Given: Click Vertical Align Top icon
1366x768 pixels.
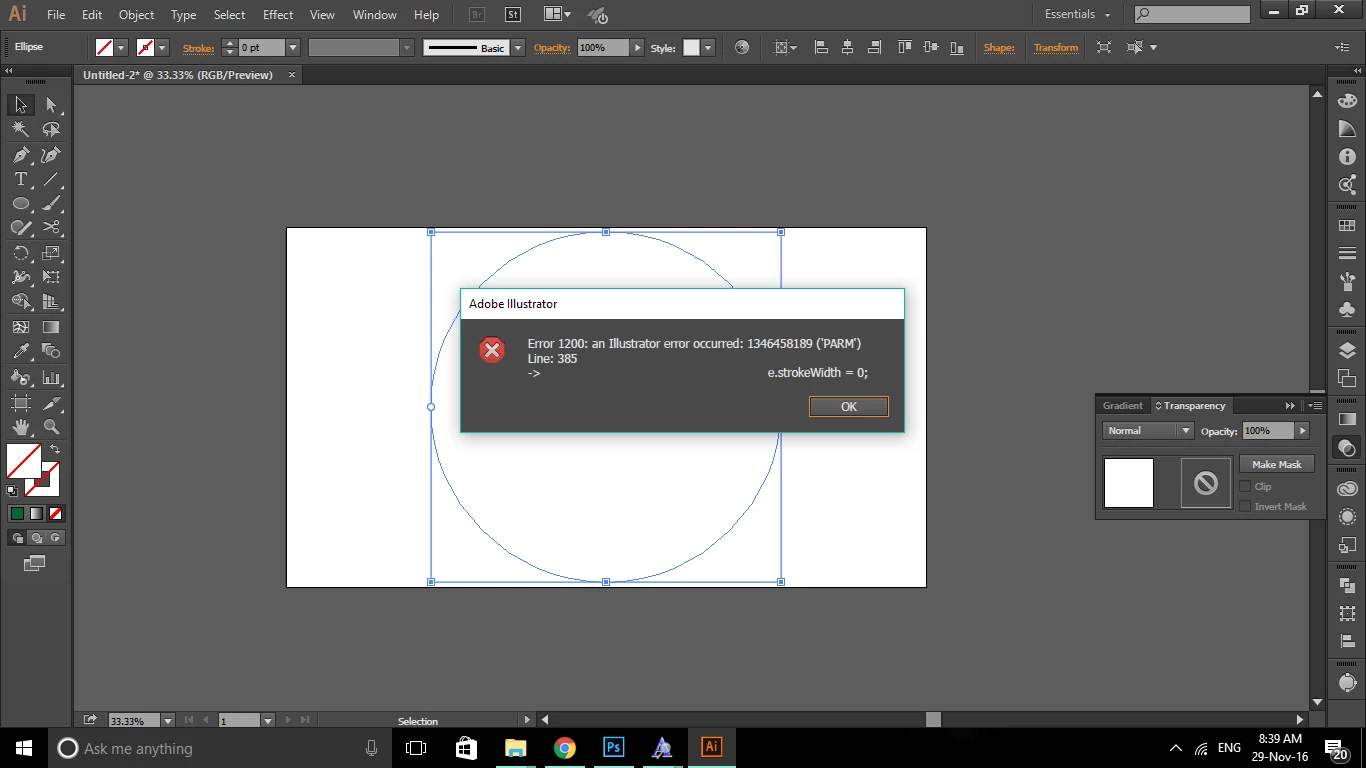Looking at the screenshot, I should coord(904,47).
